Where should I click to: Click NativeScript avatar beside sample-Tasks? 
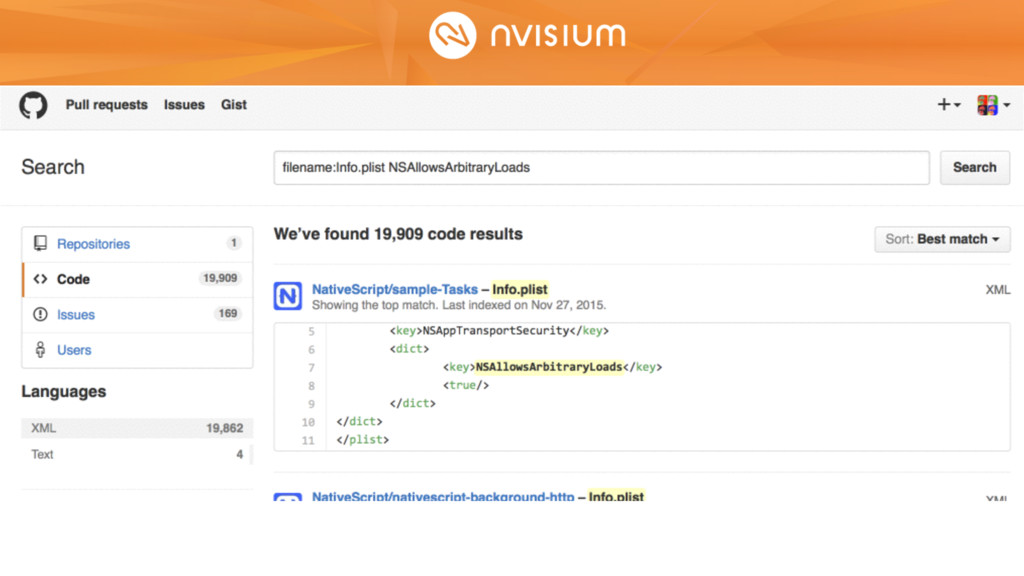(x=287, y=296)
